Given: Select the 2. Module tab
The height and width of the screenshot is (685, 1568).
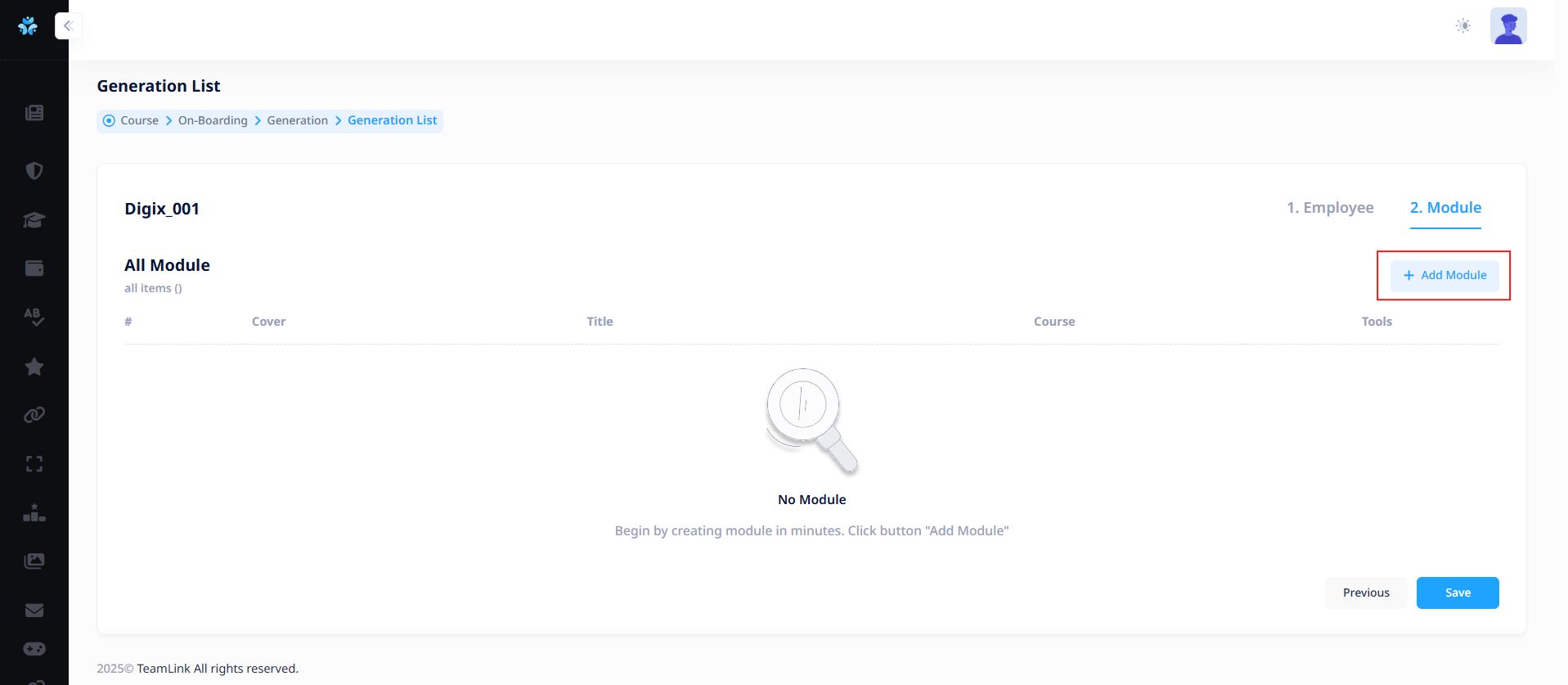Looking at the screenshot, I should [1445, 208].
